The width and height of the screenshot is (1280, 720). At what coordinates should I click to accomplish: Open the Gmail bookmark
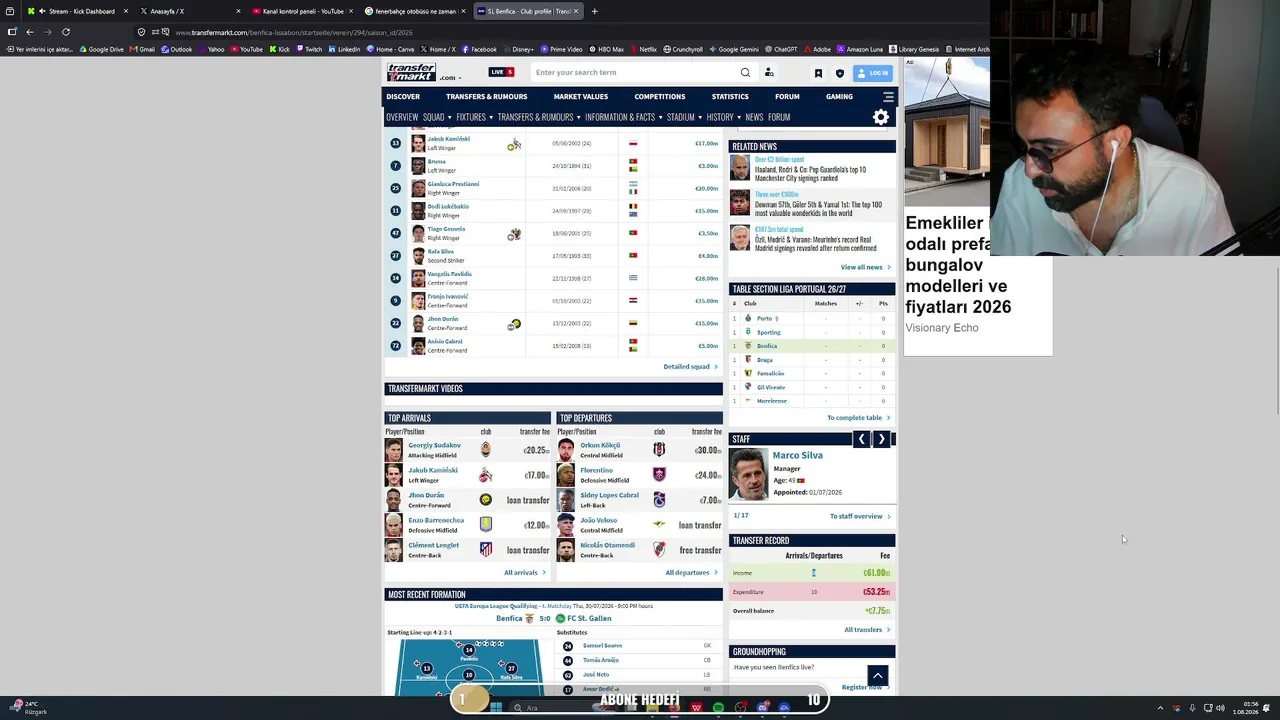pyautogui.click(x=143, y=49)
